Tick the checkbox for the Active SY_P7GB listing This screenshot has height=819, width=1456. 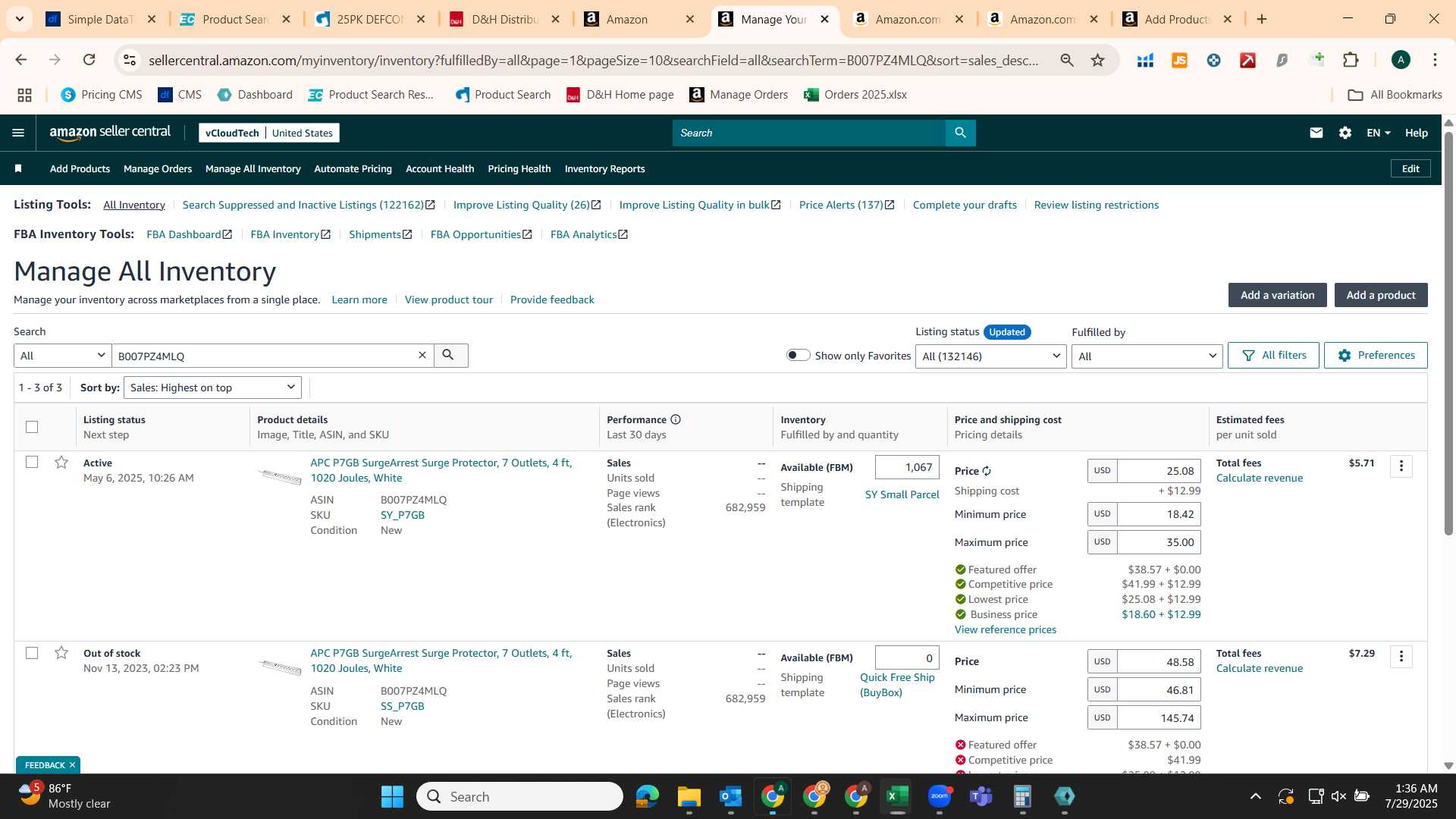pos(32,462)
